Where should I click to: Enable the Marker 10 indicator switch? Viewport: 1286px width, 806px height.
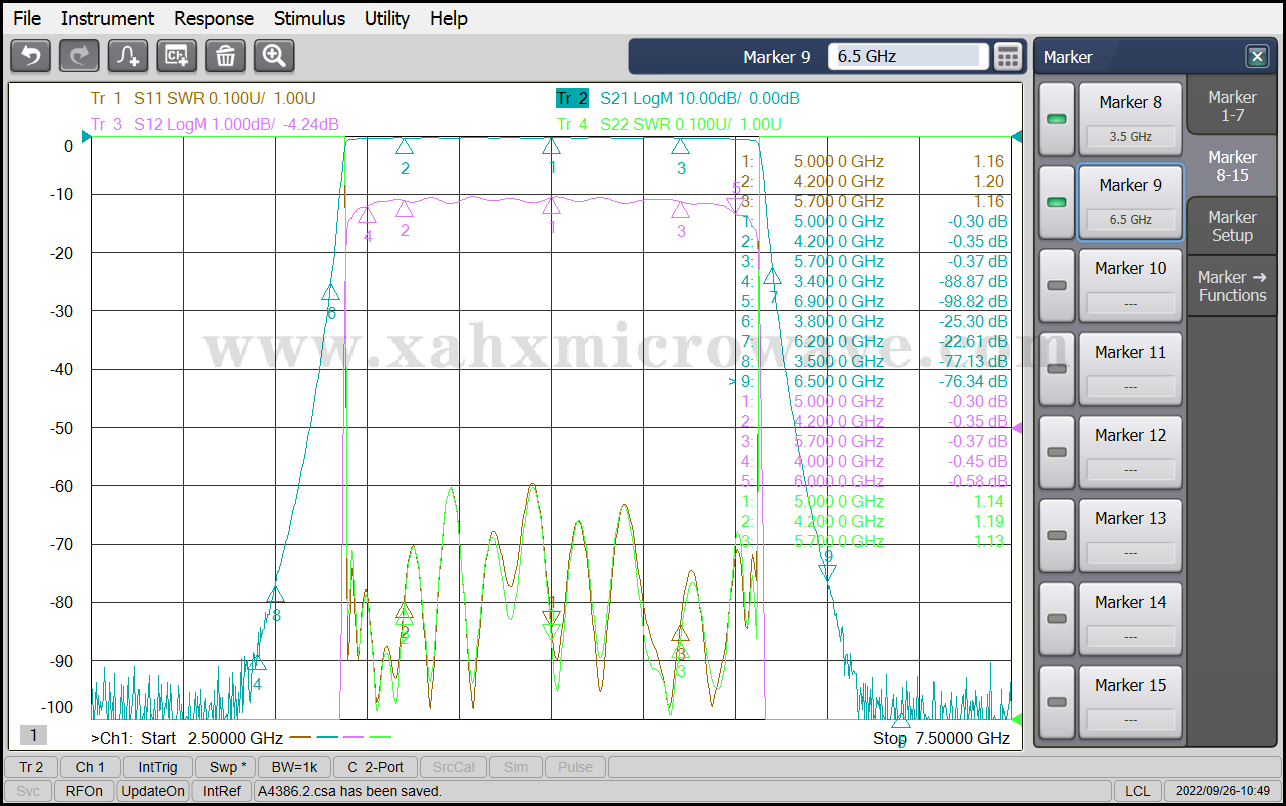(1056, 285)
